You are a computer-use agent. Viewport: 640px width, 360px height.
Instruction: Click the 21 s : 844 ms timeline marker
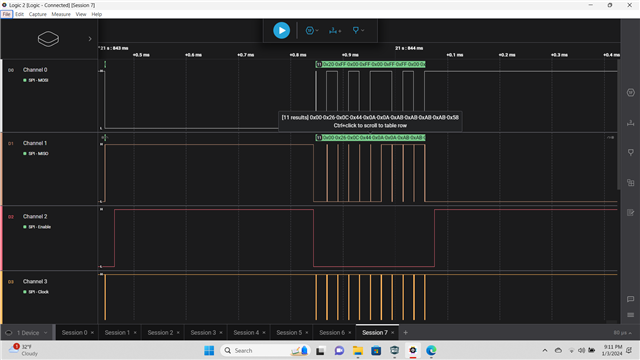point(409,48)
